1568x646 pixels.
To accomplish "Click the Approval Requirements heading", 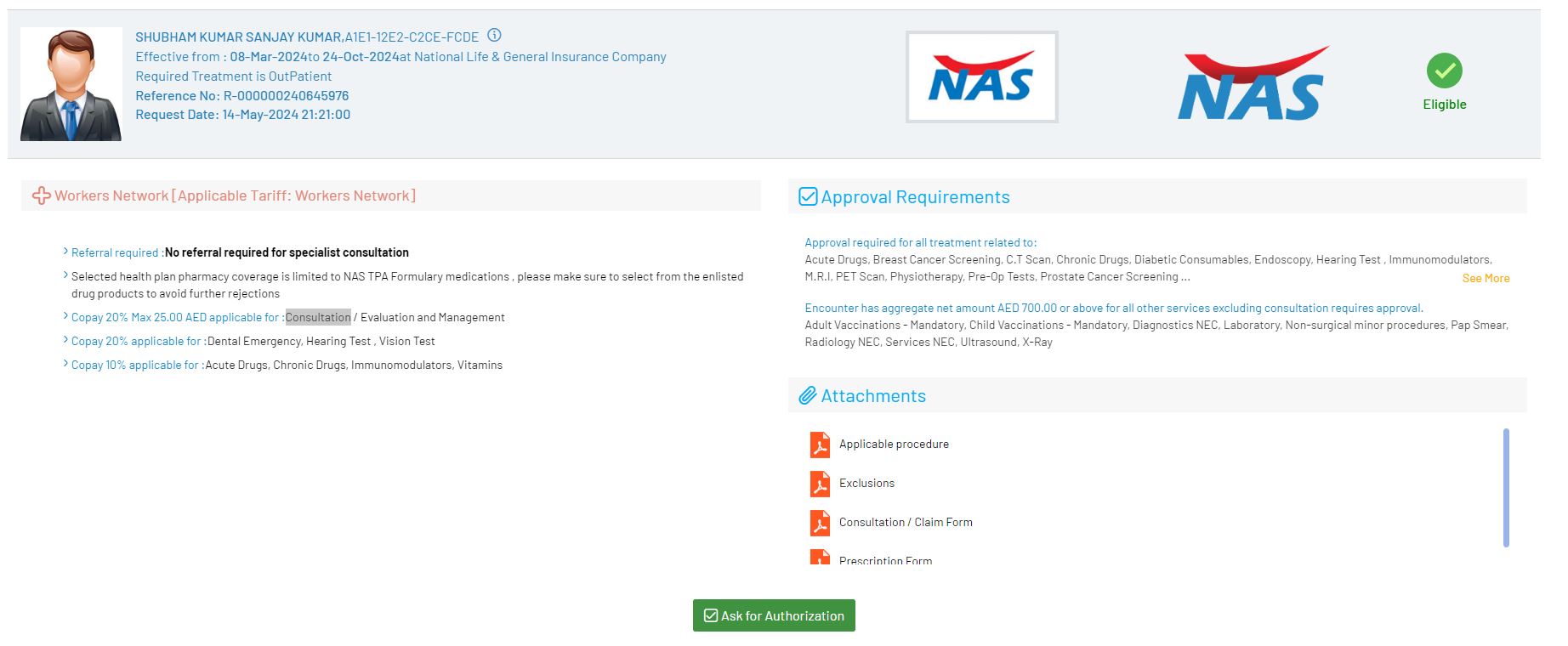I will (916, 197).
